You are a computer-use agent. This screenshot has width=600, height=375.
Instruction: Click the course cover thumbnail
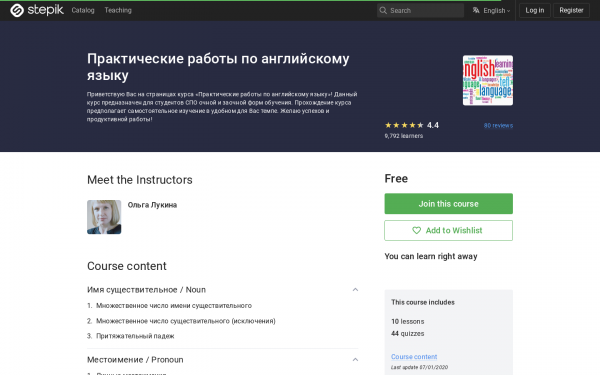point(488,80)
